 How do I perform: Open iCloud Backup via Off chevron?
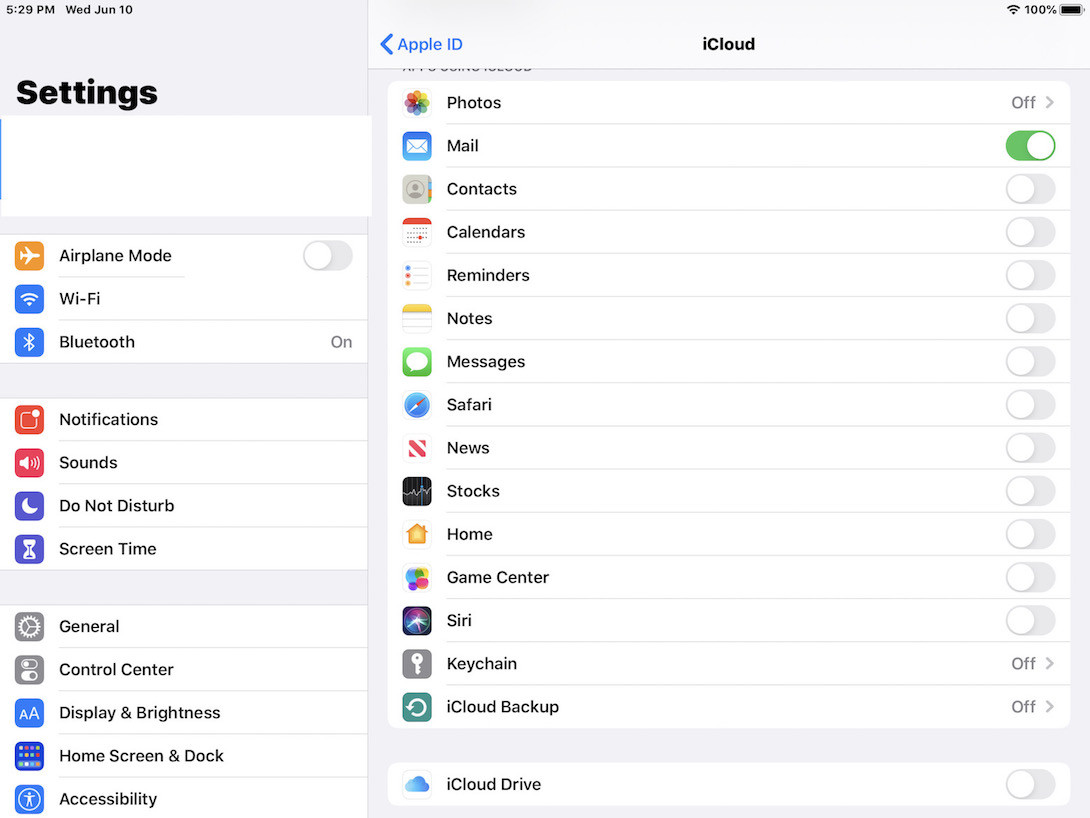(x=1032, y=707)
